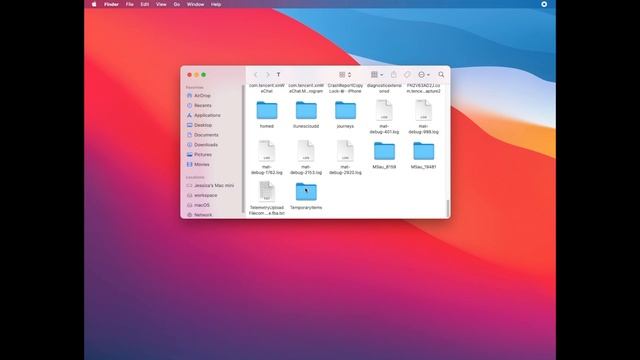Screen dimensions: 640x360
Task: Open the Edit menu
Action: coord(144,4)
